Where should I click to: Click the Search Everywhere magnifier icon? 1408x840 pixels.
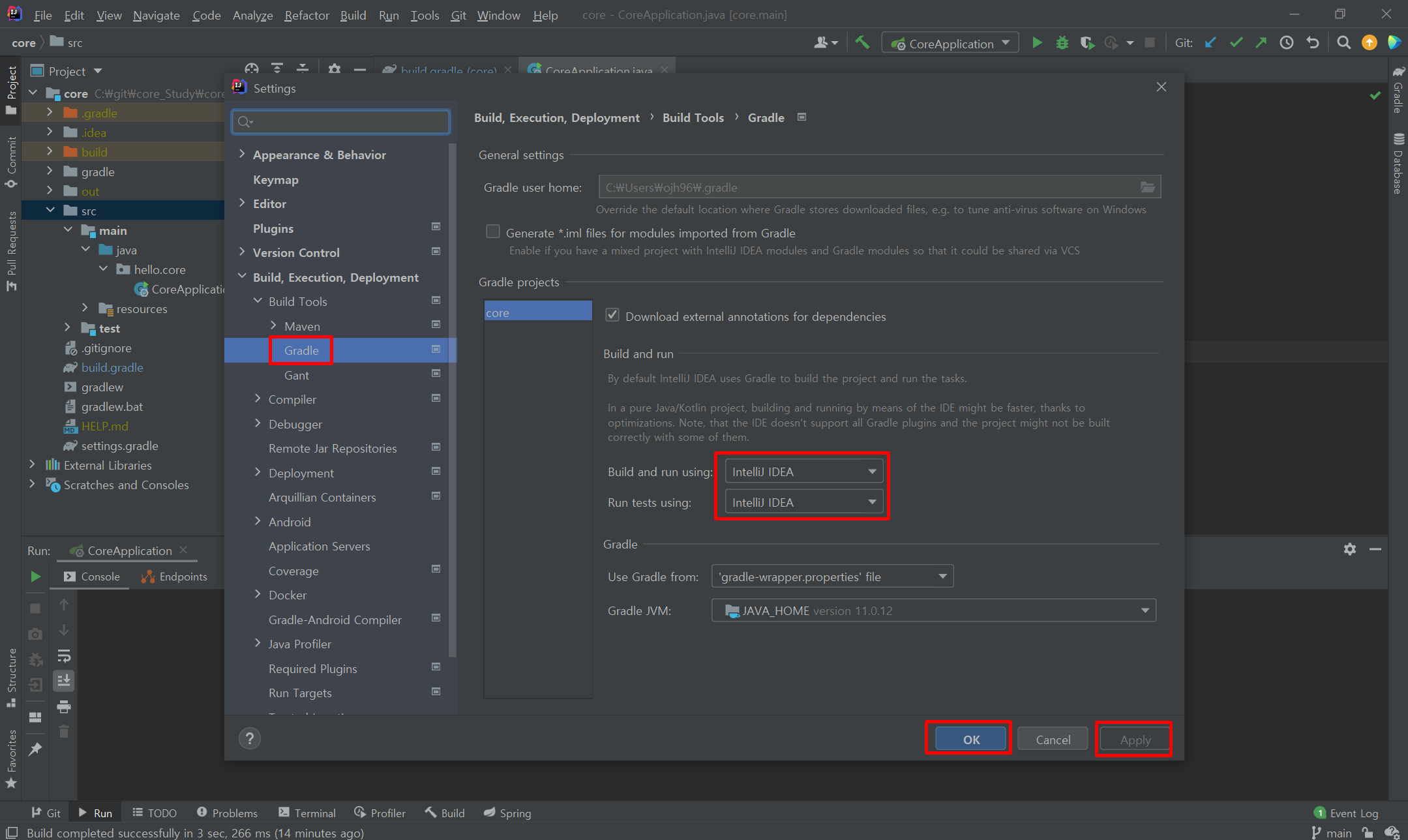click(1343, 43)
